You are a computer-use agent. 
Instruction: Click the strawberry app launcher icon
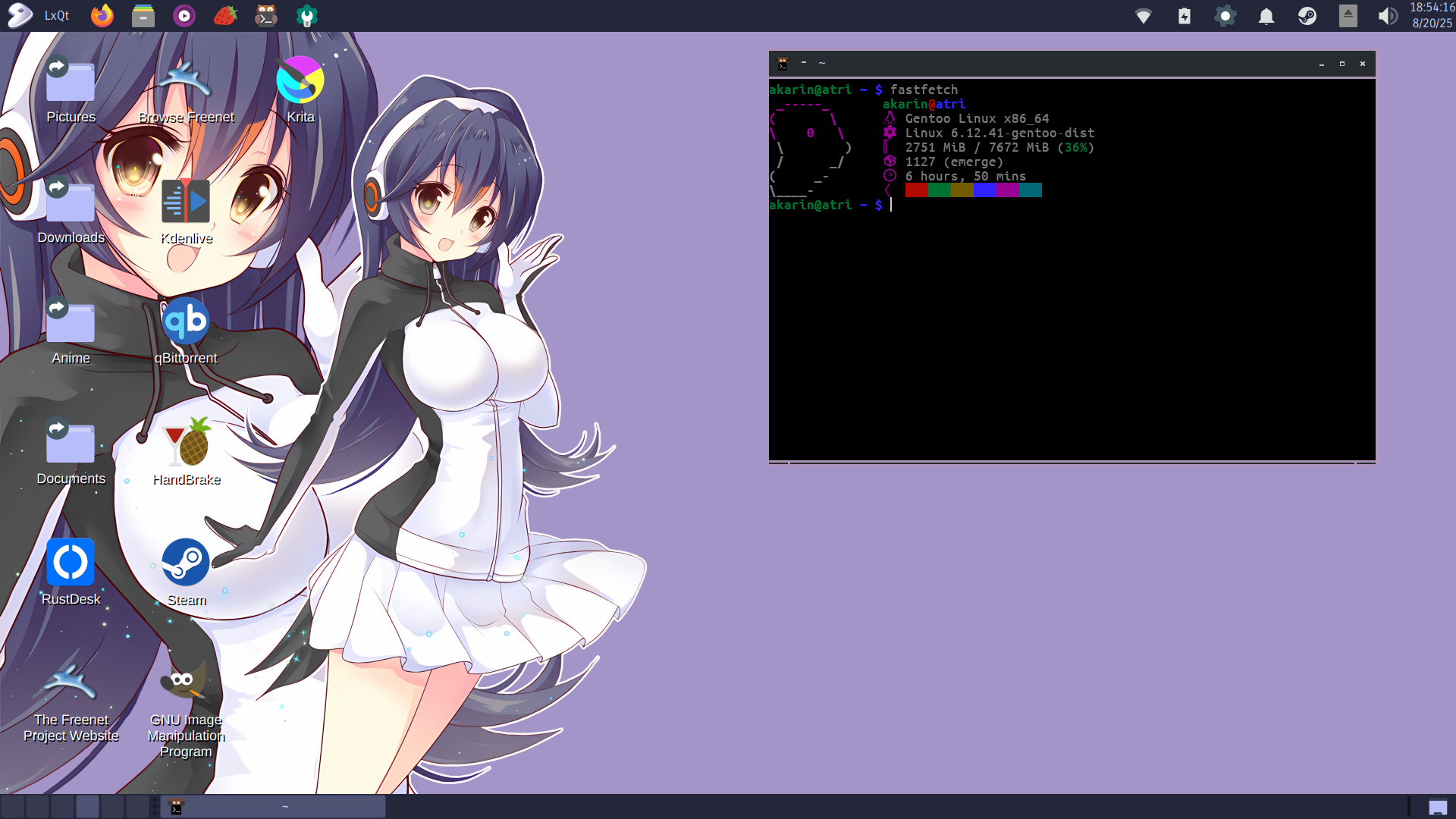pos(224,15)
